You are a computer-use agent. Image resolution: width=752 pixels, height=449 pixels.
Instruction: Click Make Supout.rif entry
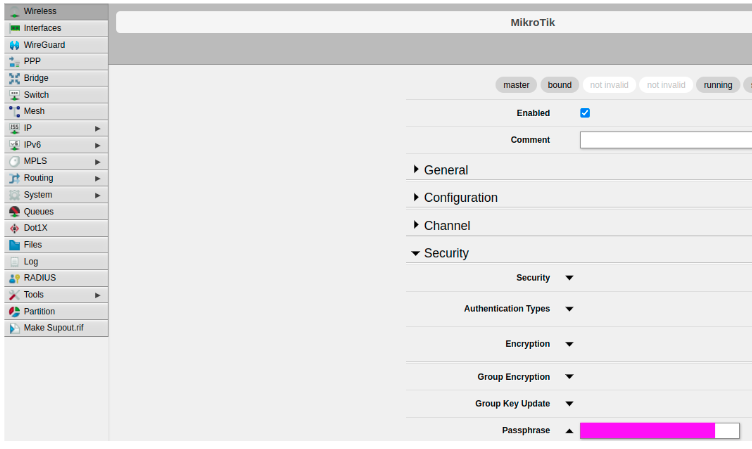coord(53,328)
